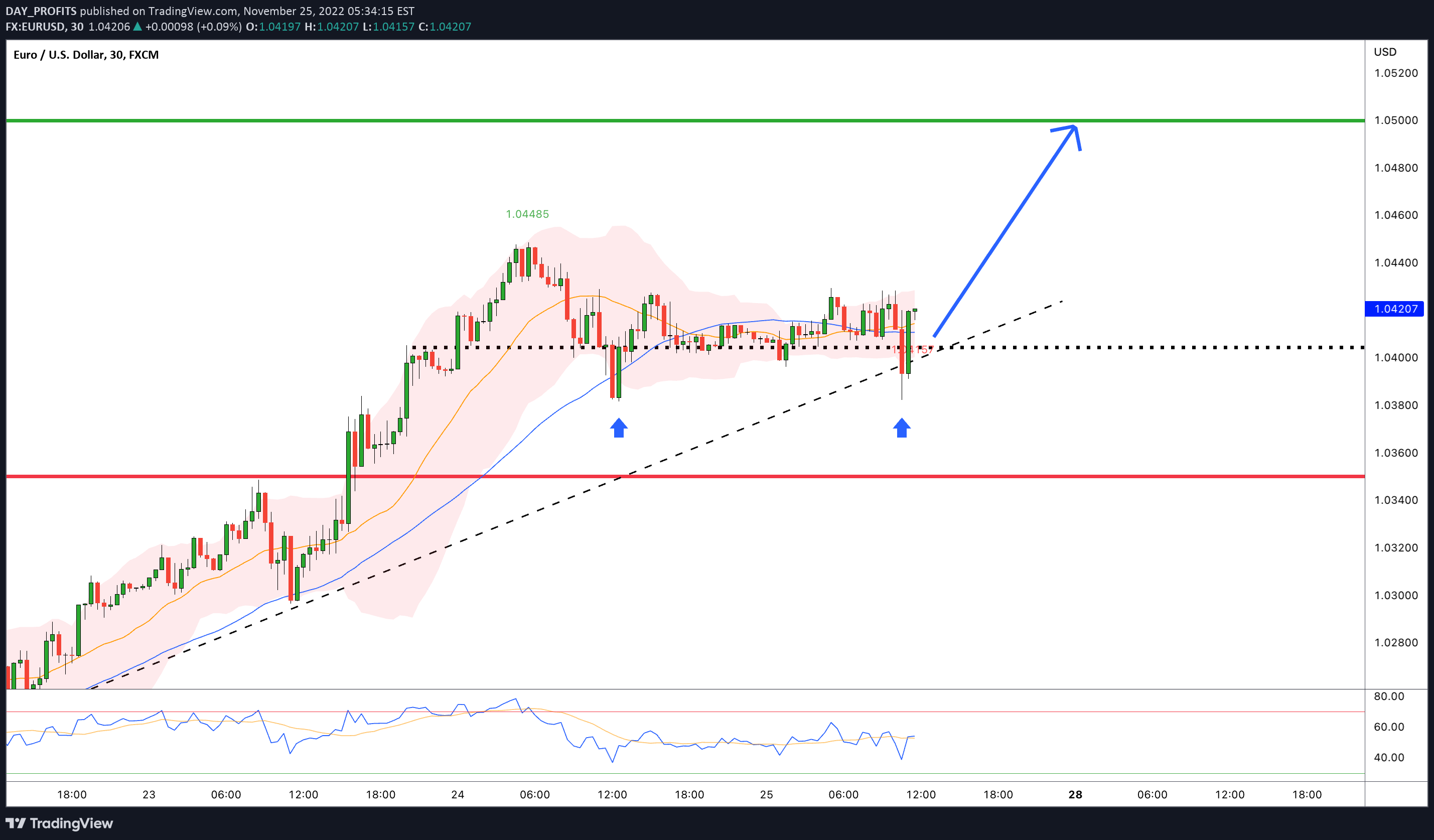Click the C:1.04207 close value in header

click(x=445, y=26)
